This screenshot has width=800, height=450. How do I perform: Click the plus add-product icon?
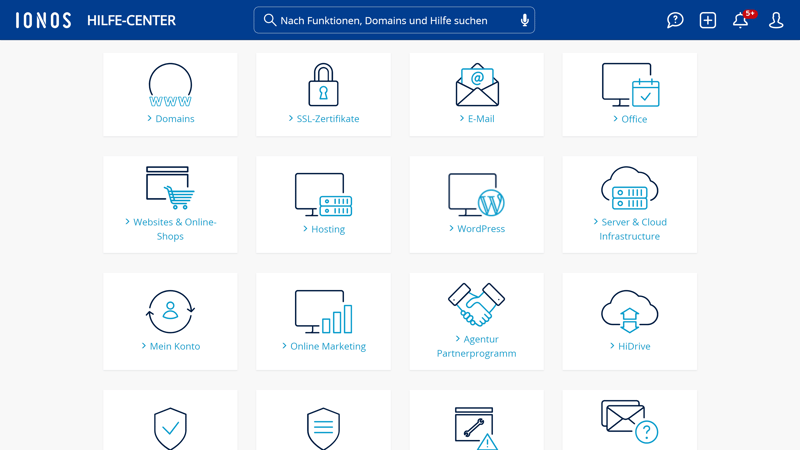(708, 20)
